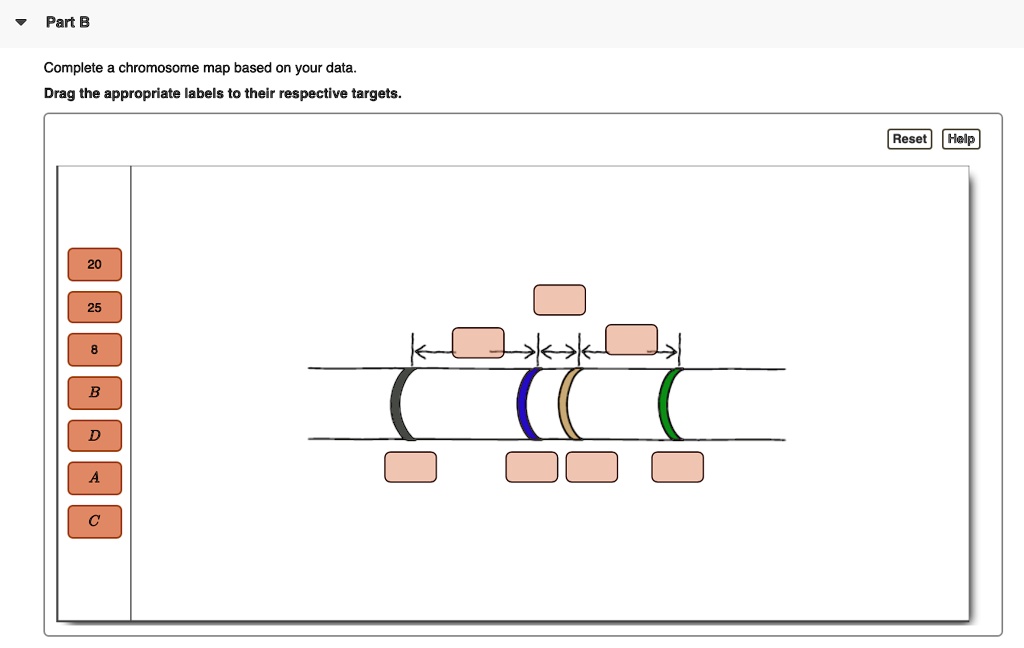This screenshot has height=648, width=1024.
Task: Click the distance target on the left arrow
Action: click(x=478, y=341)
